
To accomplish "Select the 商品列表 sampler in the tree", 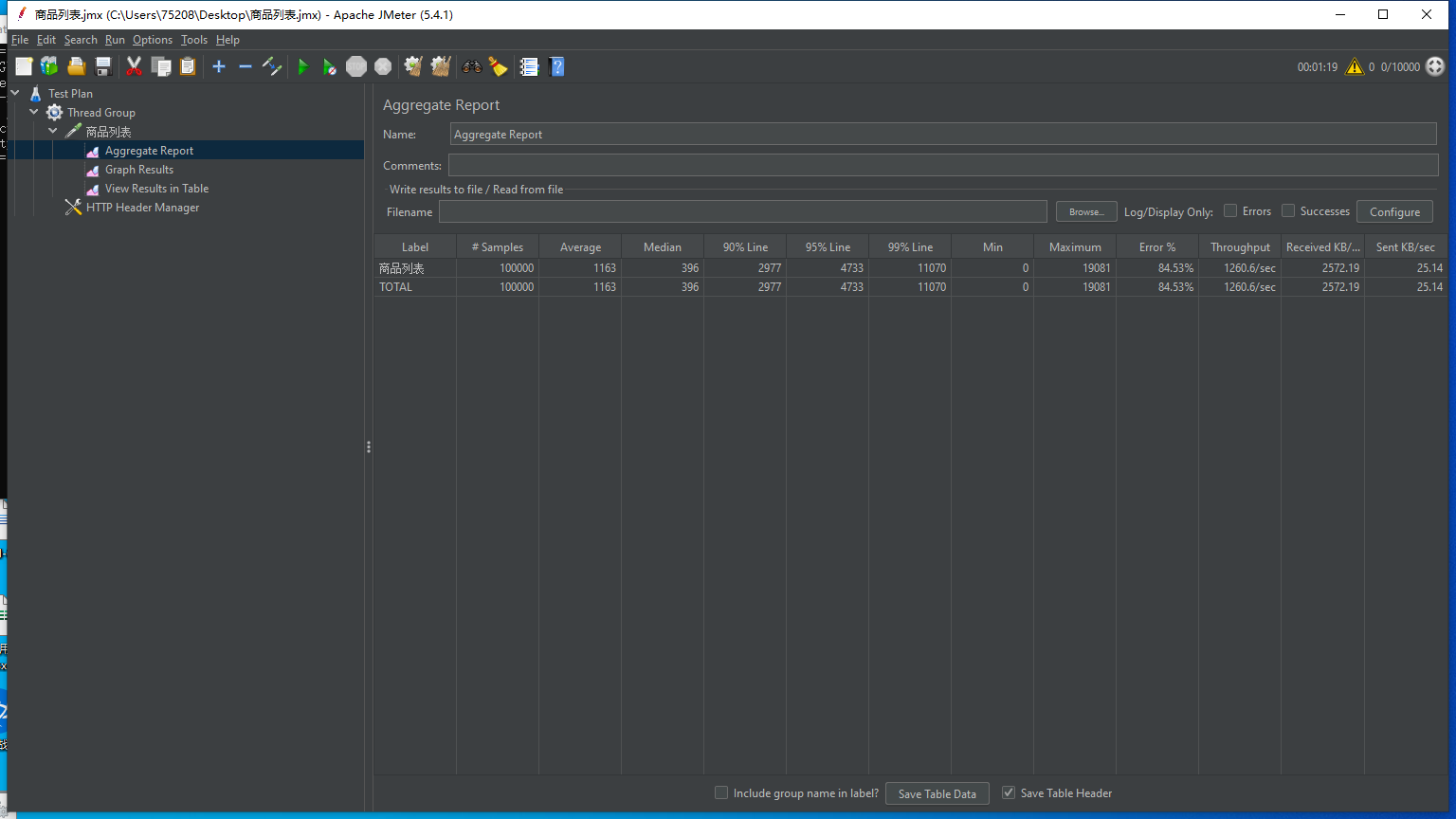I will 108,132.
